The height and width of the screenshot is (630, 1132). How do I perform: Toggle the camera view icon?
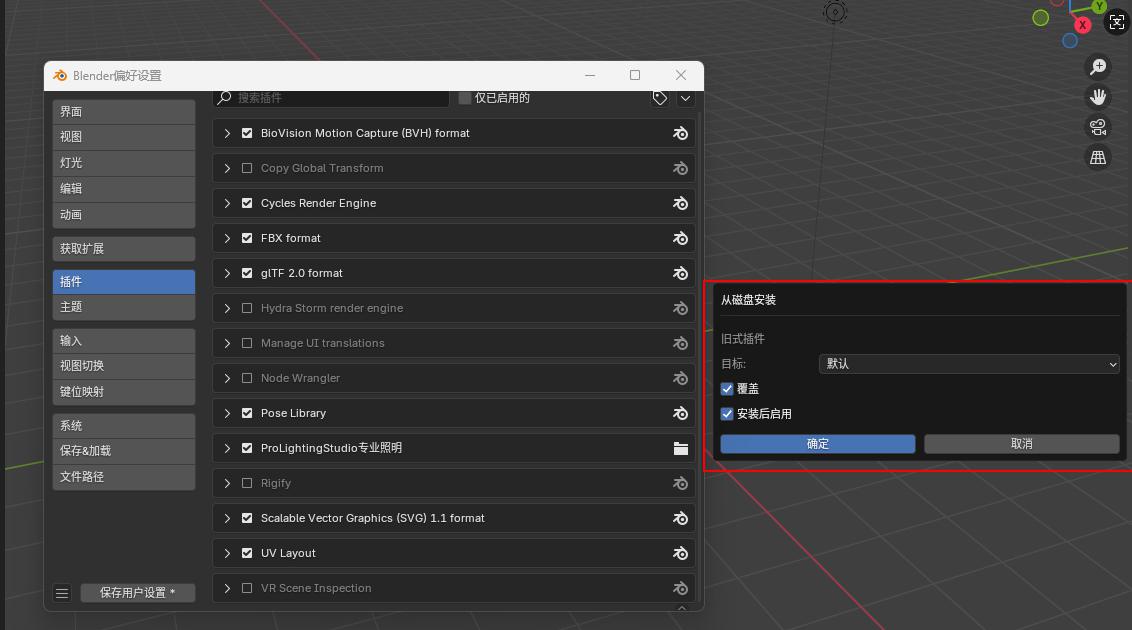[x=1098, y=127]
